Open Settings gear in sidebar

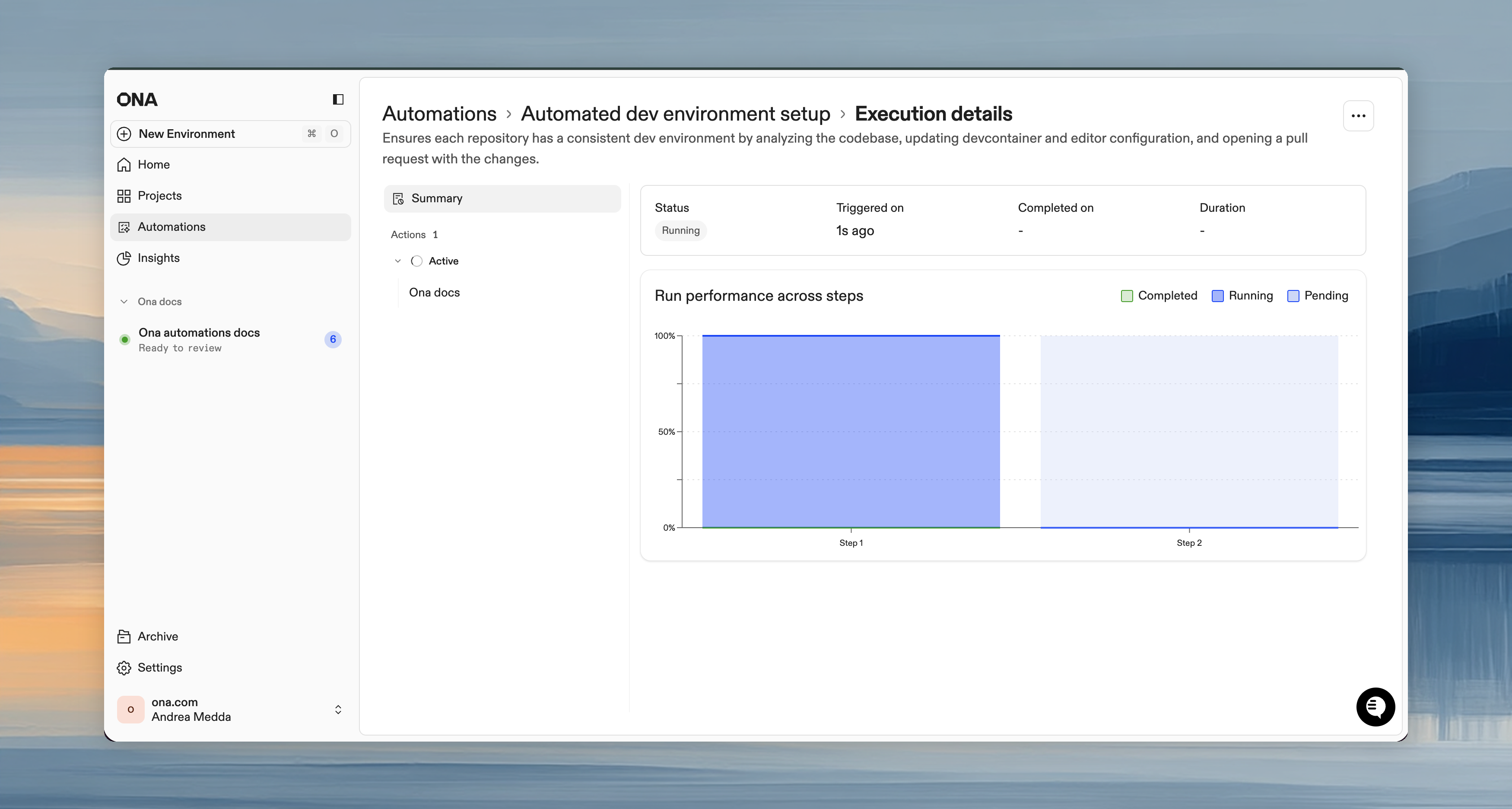160,668
